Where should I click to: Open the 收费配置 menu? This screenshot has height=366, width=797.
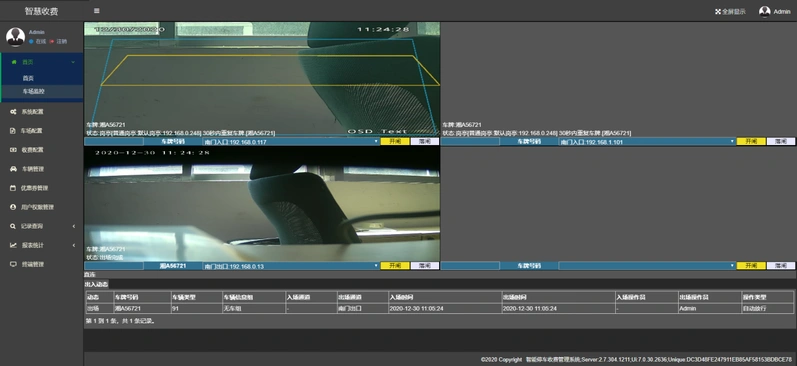tap(42, 150)
